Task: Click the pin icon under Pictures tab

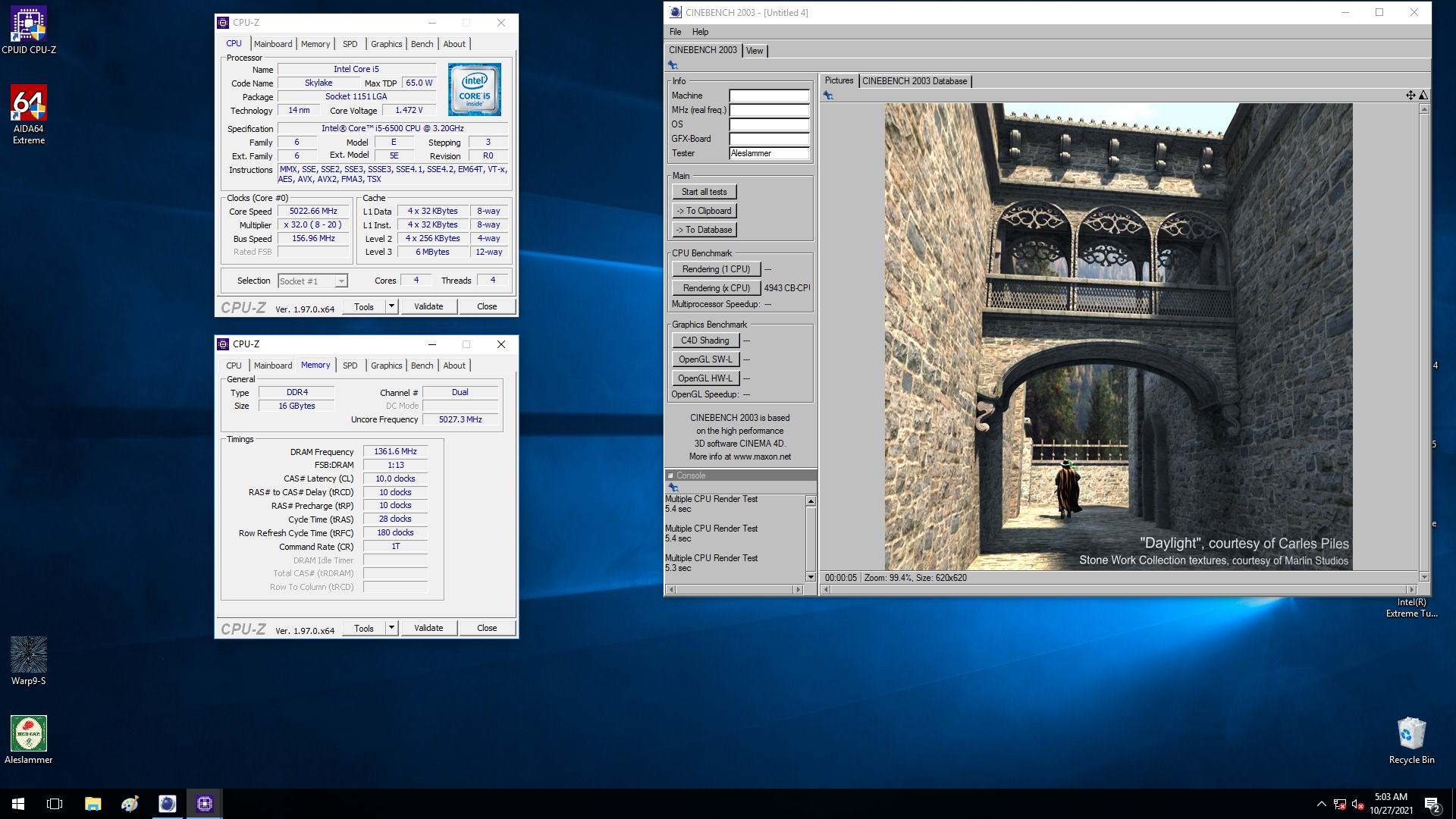Action: tap(828, 96)
